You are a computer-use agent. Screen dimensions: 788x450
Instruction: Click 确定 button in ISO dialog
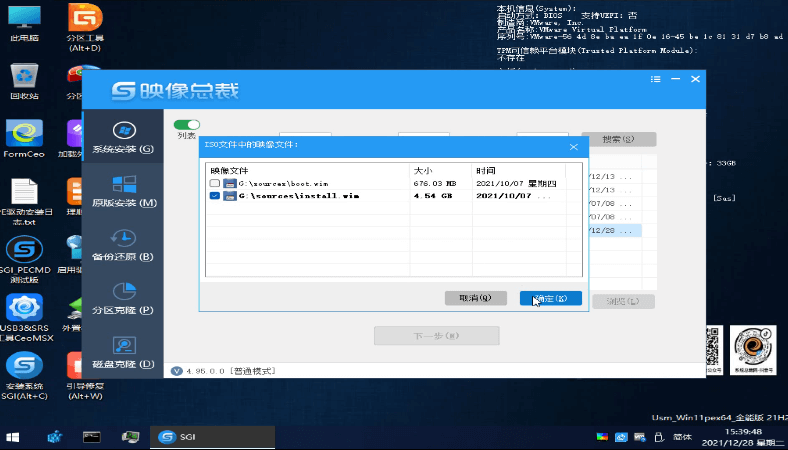click(550, 298)
